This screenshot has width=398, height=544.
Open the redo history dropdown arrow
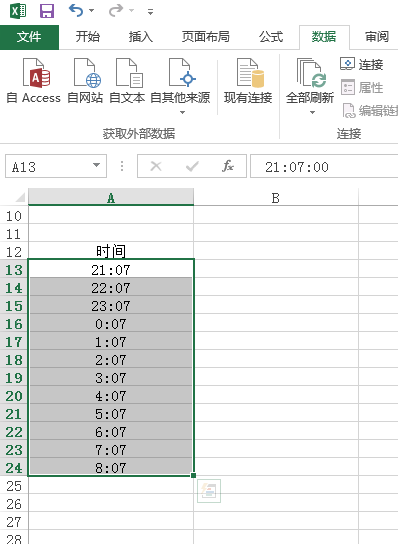pos(132,11)
